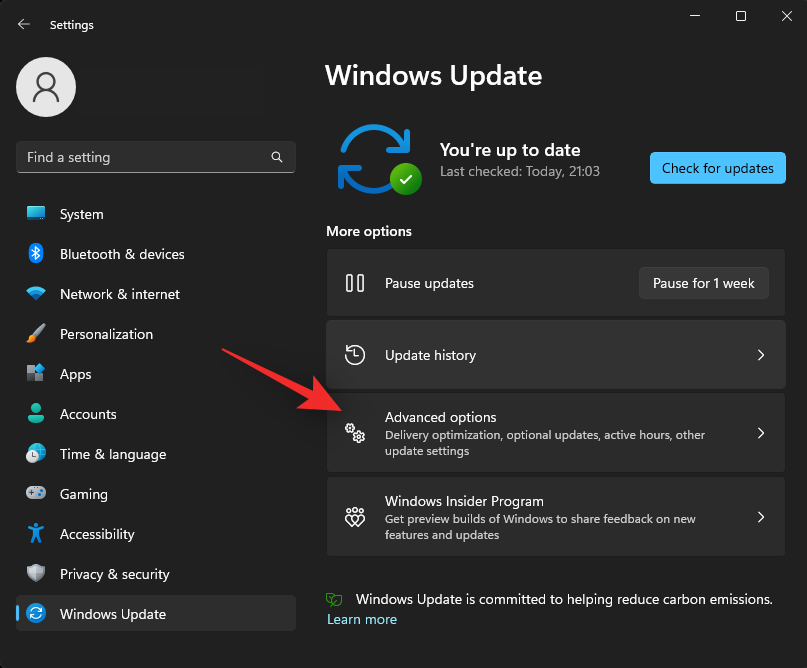The height and width of the screenshot is (668, 807).
Task: Expand Advanced options settings
Action: (556, 432)
